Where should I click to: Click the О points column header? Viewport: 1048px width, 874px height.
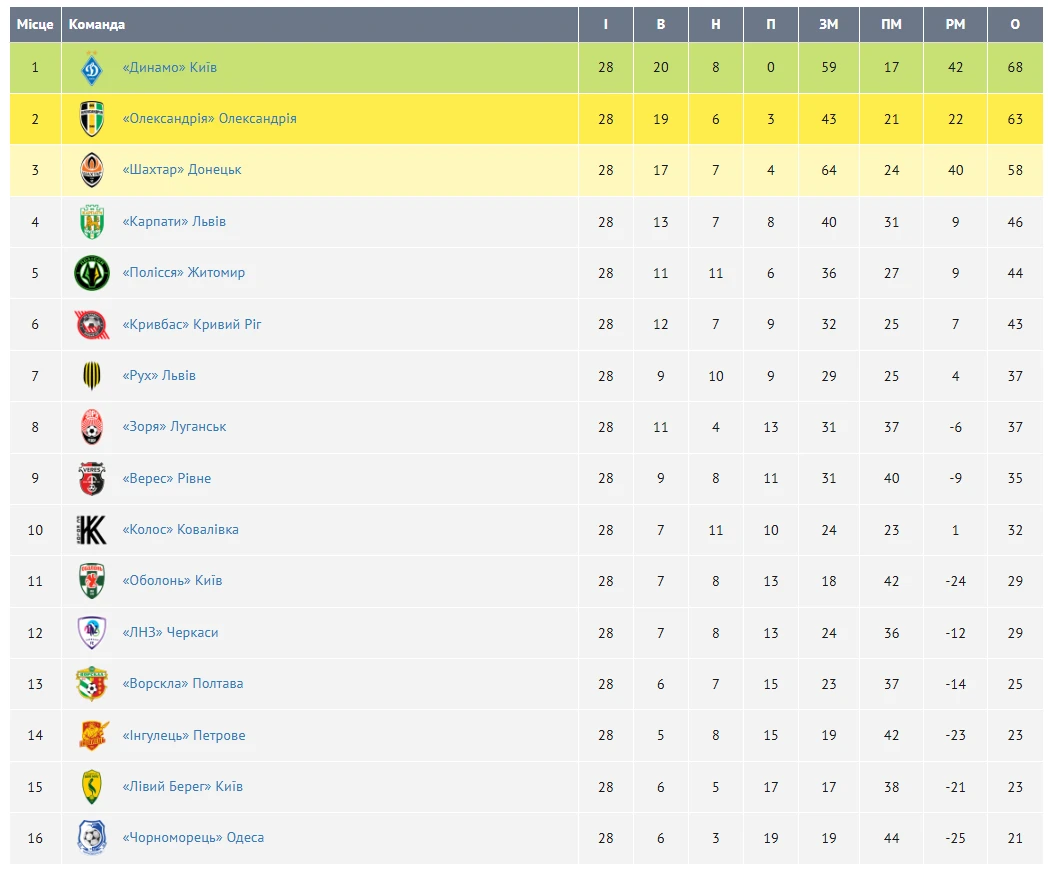1015,25
